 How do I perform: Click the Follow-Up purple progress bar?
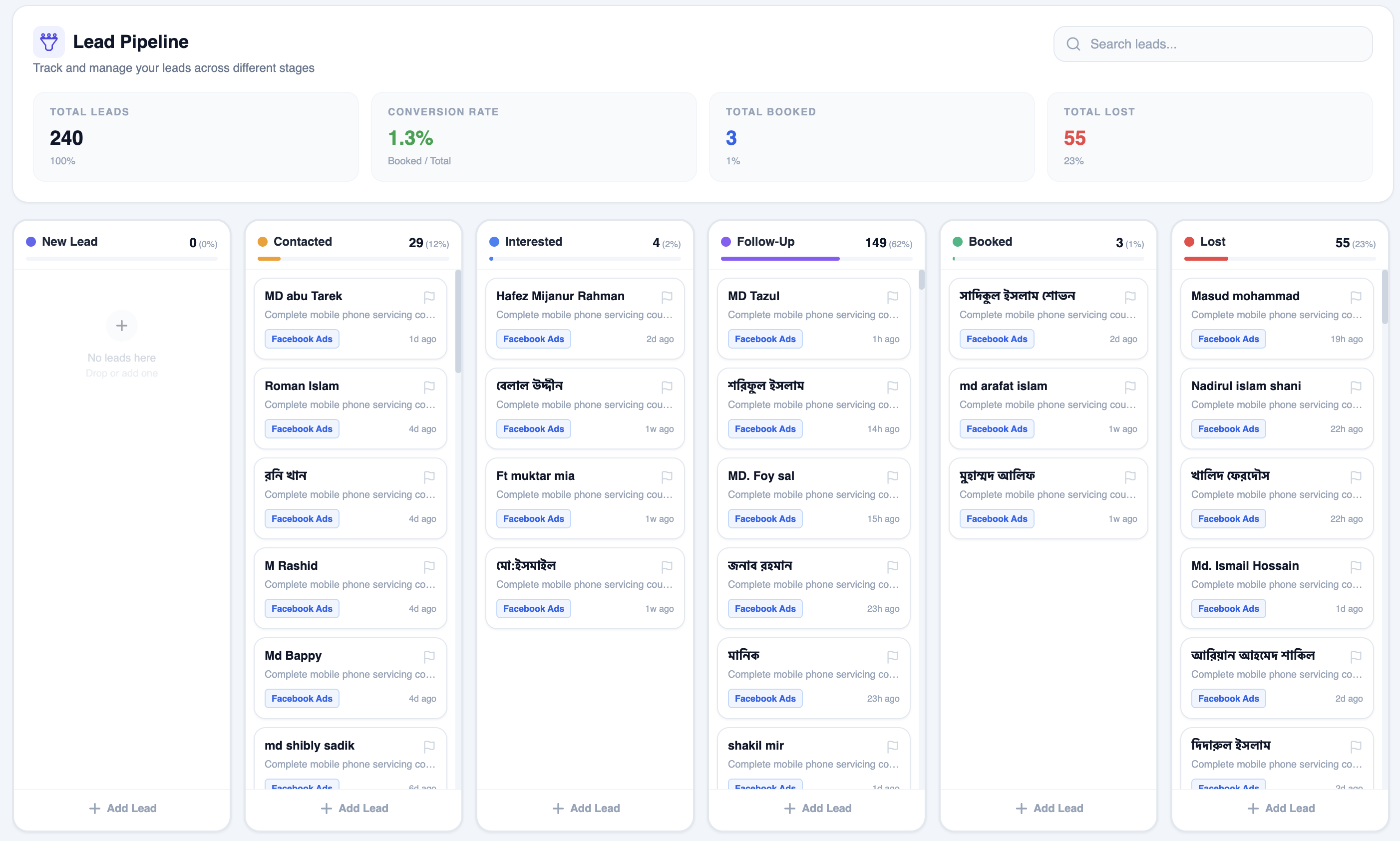point(779,259)
